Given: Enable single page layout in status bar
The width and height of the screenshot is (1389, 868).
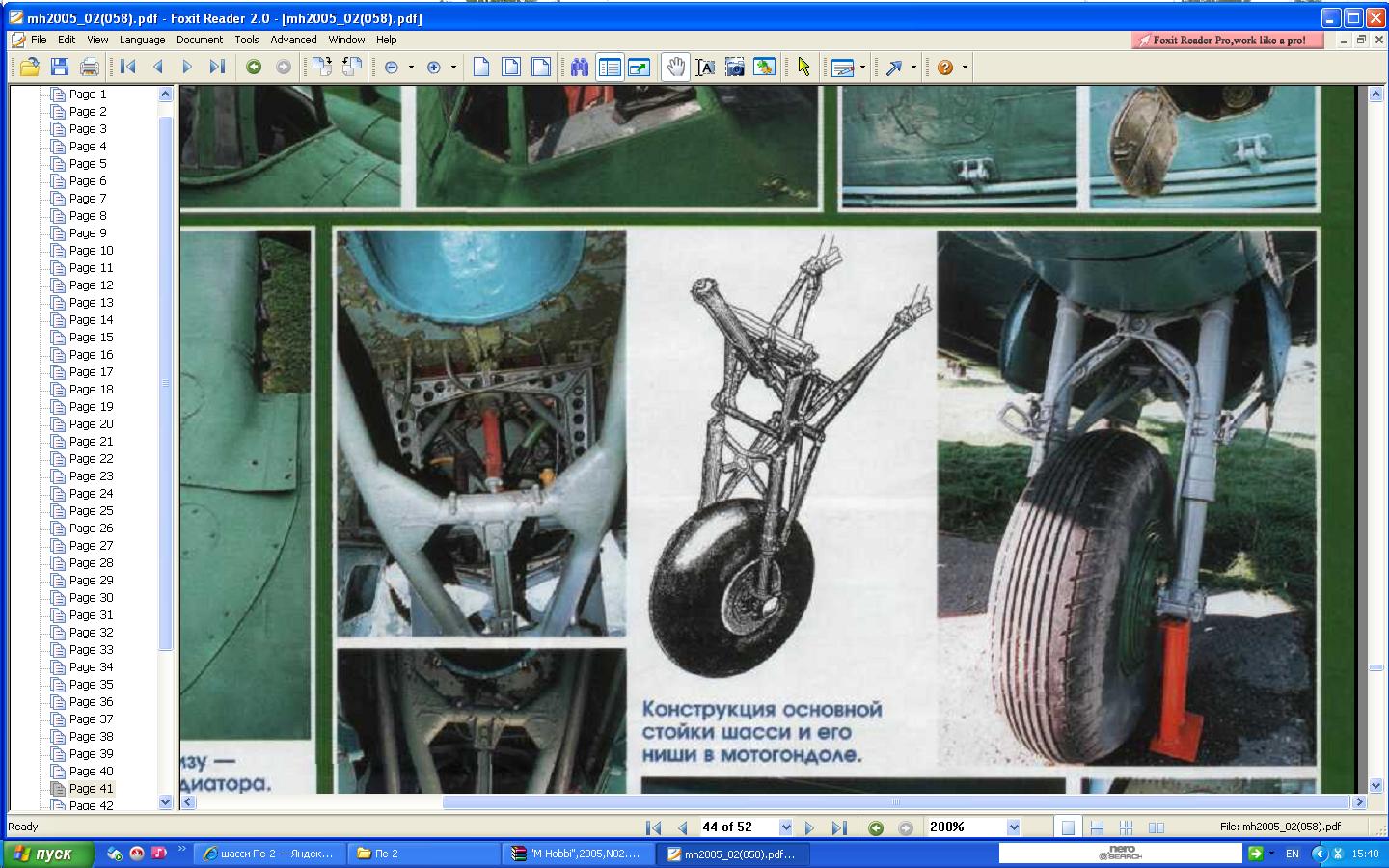Looking at the screenshot, I should click(1068, 827).
